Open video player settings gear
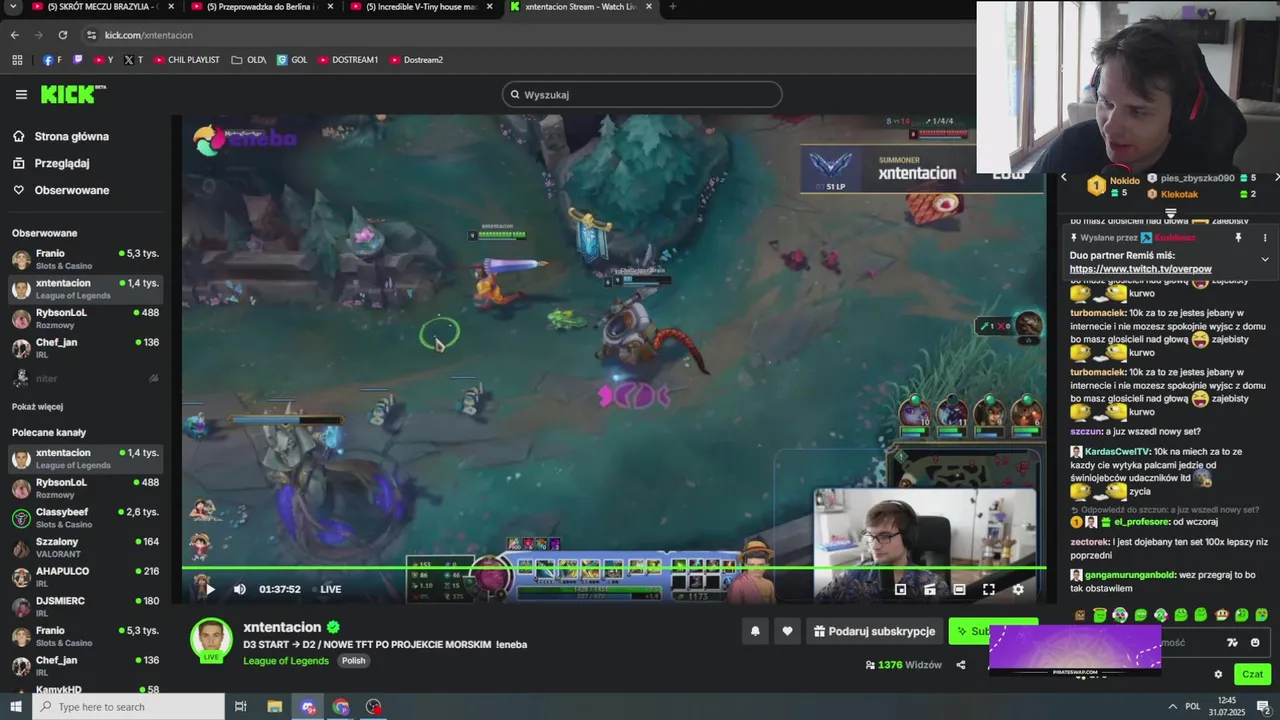1280x720 pixels. point(1018,589)
